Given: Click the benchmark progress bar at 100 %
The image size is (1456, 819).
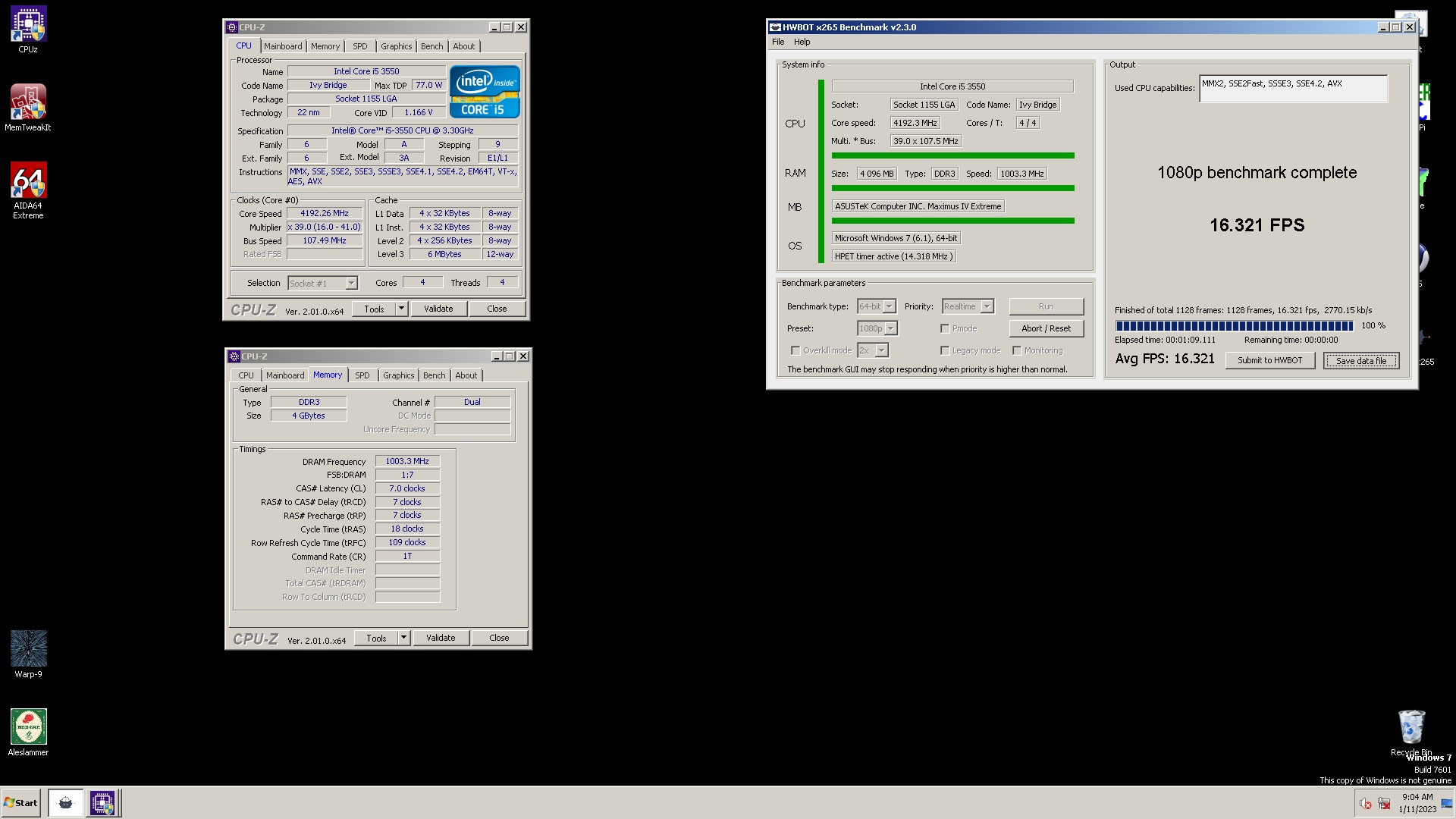Looking at the screenshot, I should pyautogui.click(x=1235, y=326).
